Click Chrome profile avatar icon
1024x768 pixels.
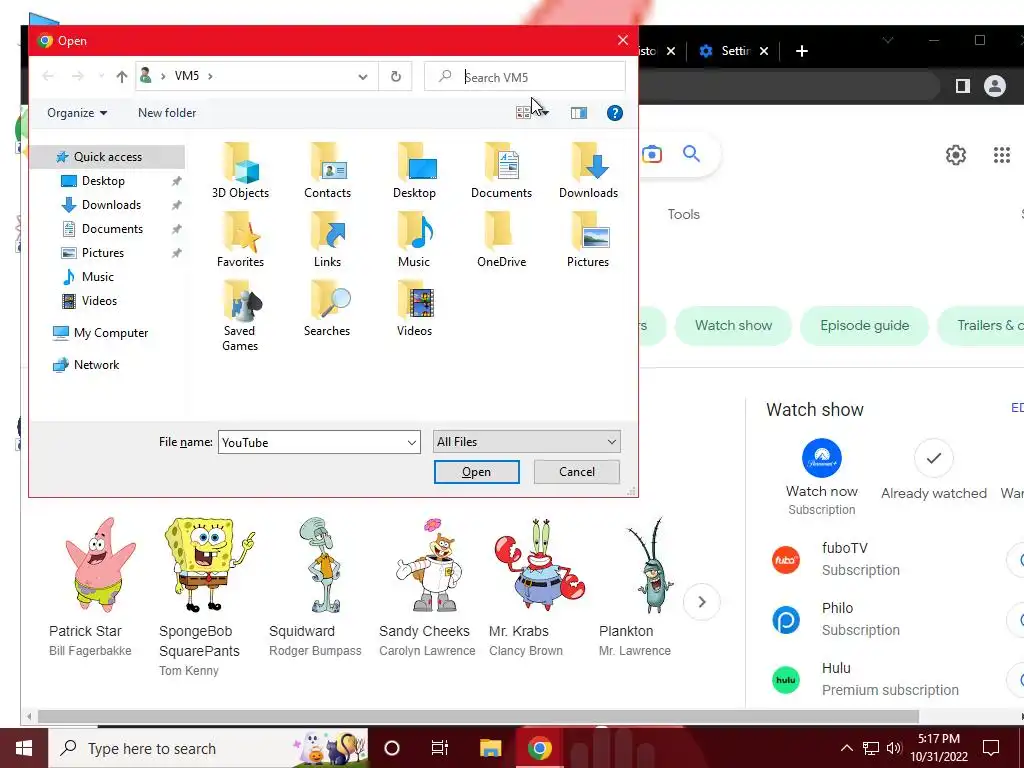(995, 86)
